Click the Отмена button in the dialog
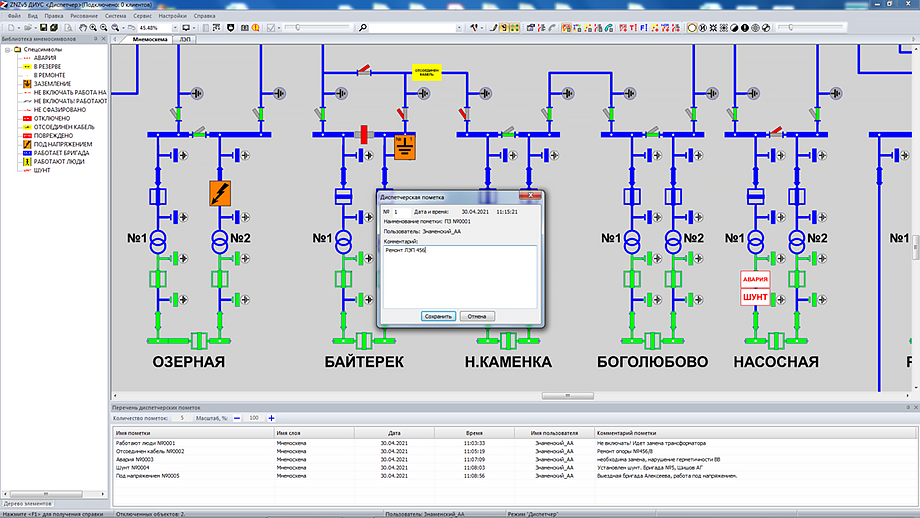 [x=477, y=316]
